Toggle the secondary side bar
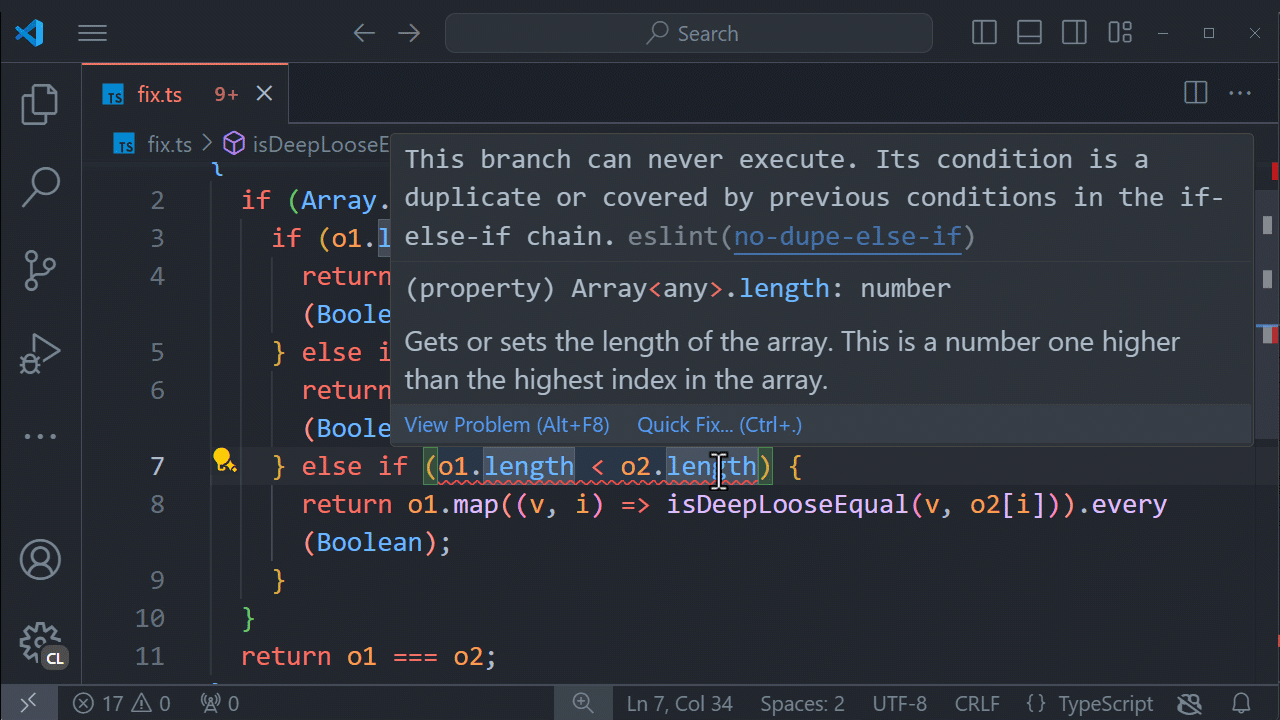Screen dimensions: 1280x720 click(x=1074, y=32)
